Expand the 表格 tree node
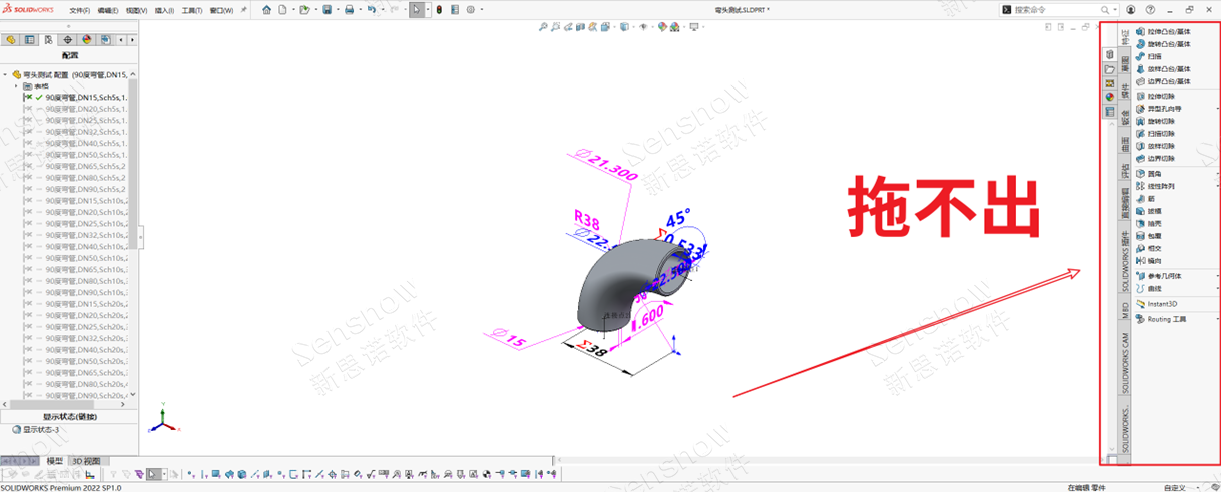 [x=16, y=86]
